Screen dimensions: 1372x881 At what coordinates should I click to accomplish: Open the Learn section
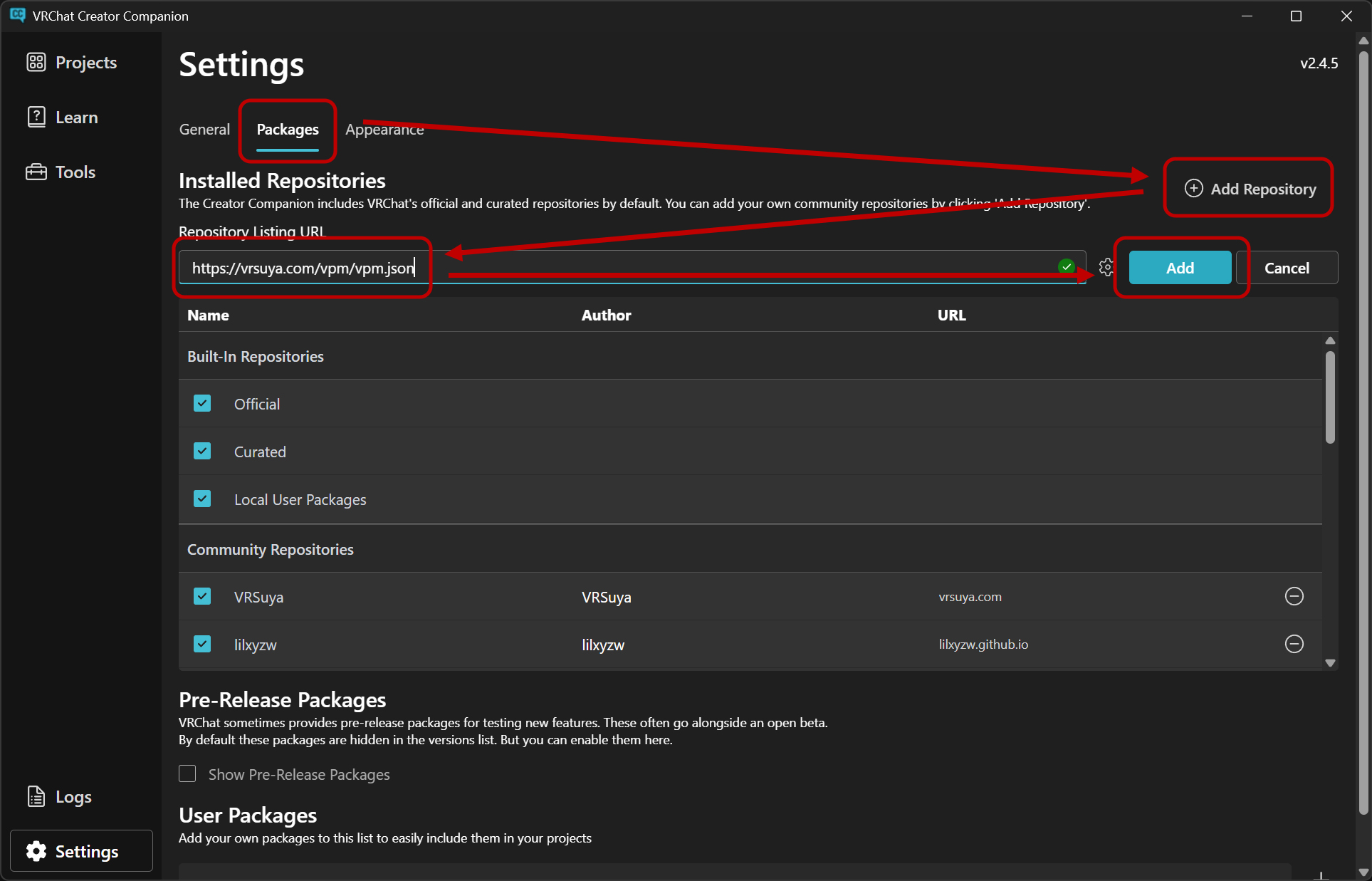[x=63, y=118]
